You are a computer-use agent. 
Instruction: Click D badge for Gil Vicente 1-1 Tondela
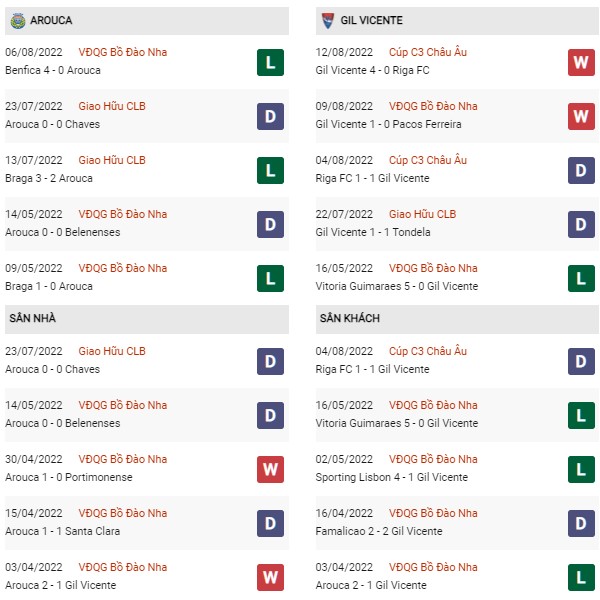581,224
